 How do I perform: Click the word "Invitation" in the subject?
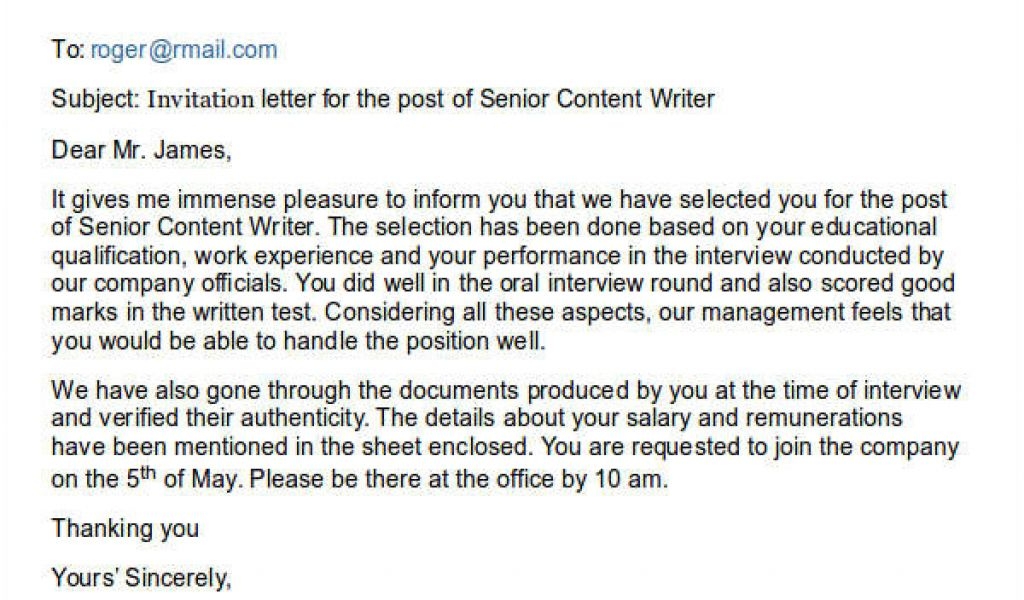tap(201, 99)
